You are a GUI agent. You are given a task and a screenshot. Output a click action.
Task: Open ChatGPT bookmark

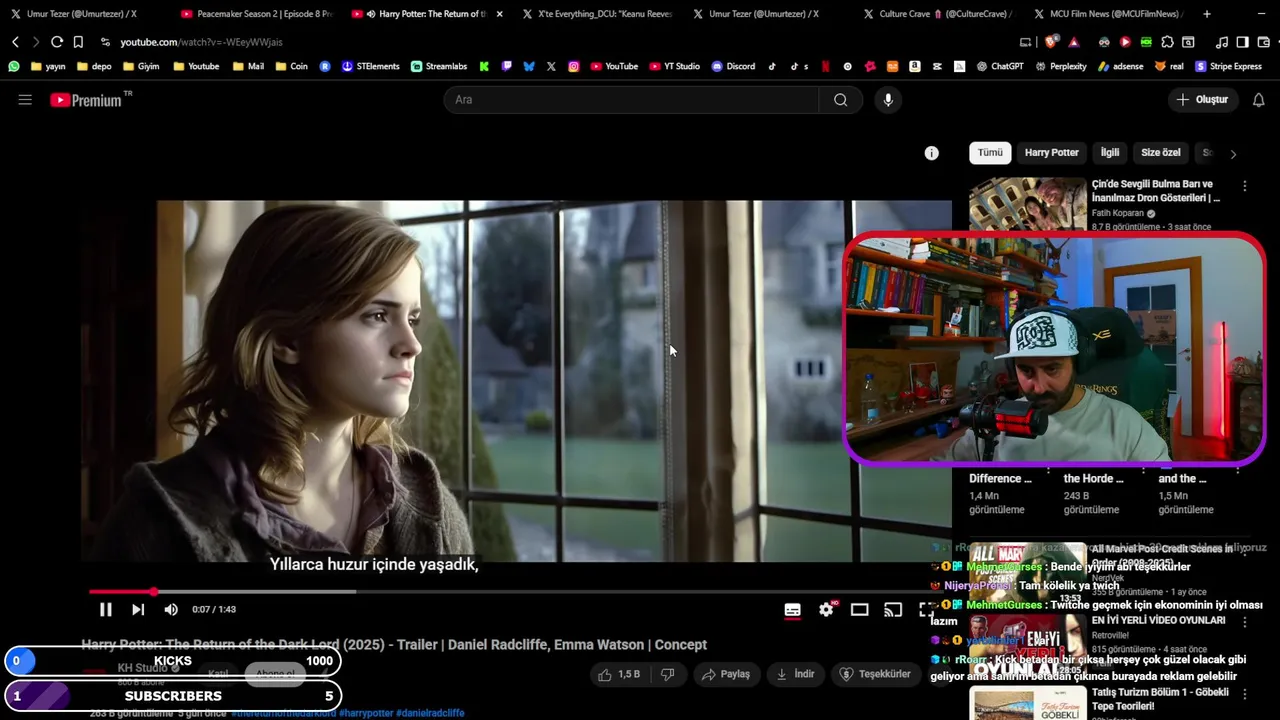(1000, 66)
